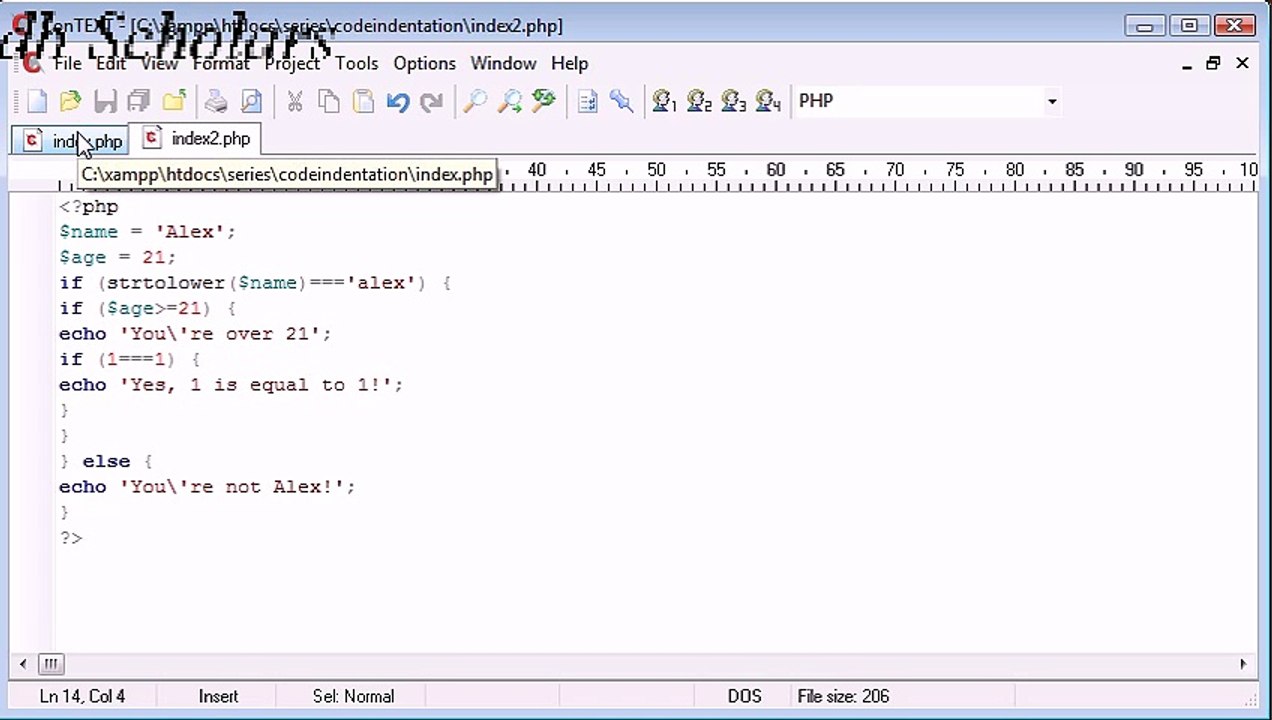The image size is (1272, 720).
Task: Click the Replace icon
Action: tap(543, 101)
